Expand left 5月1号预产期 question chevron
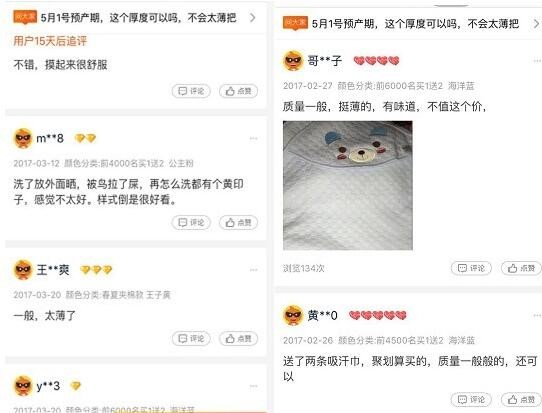Viewport: 542px width, 413px height. [253, 17]
